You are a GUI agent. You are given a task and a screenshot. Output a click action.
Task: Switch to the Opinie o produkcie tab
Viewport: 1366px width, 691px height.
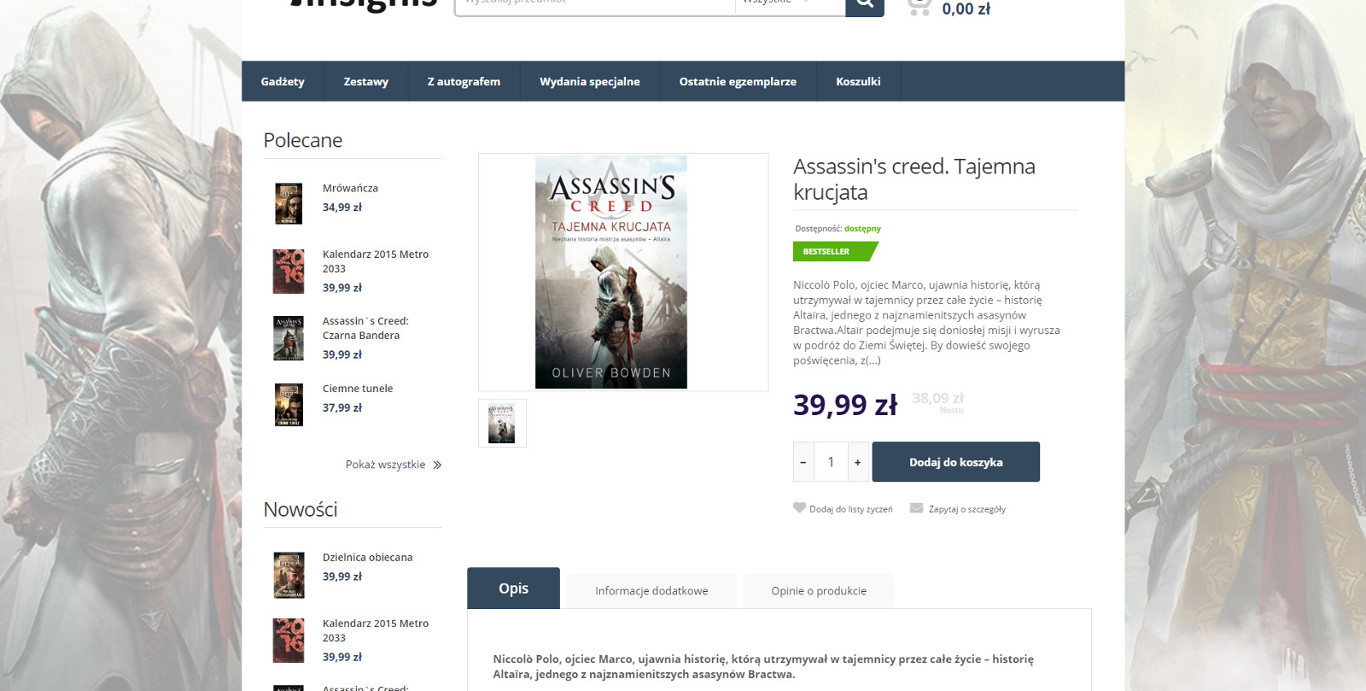click(819, 591)
